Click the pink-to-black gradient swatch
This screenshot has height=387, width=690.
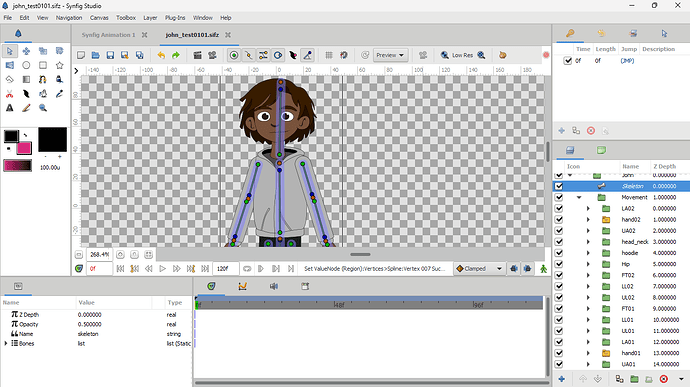tap(18, 166)
